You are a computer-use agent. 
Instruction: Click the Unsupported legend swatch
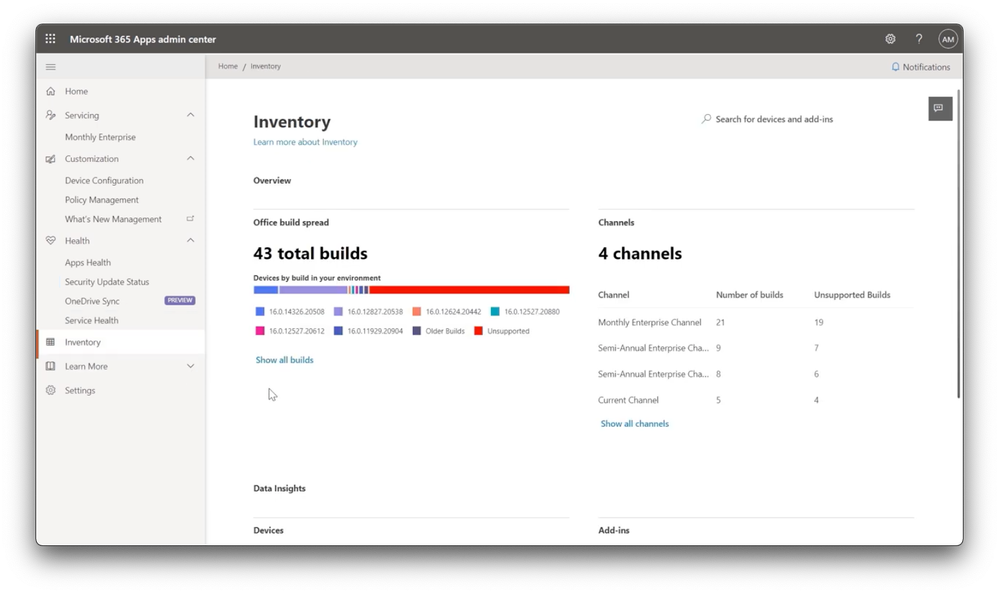pyautogui.click(x=478, y=331)
